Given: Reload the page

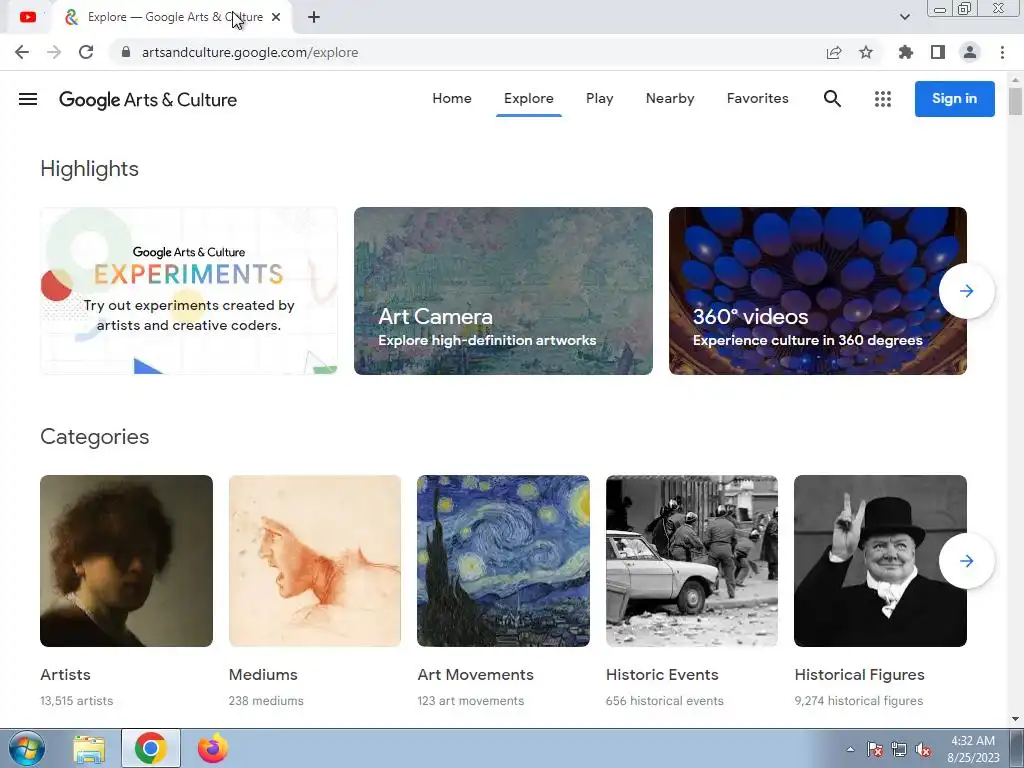Looking at the screenshot, I should tap(86, 52).
